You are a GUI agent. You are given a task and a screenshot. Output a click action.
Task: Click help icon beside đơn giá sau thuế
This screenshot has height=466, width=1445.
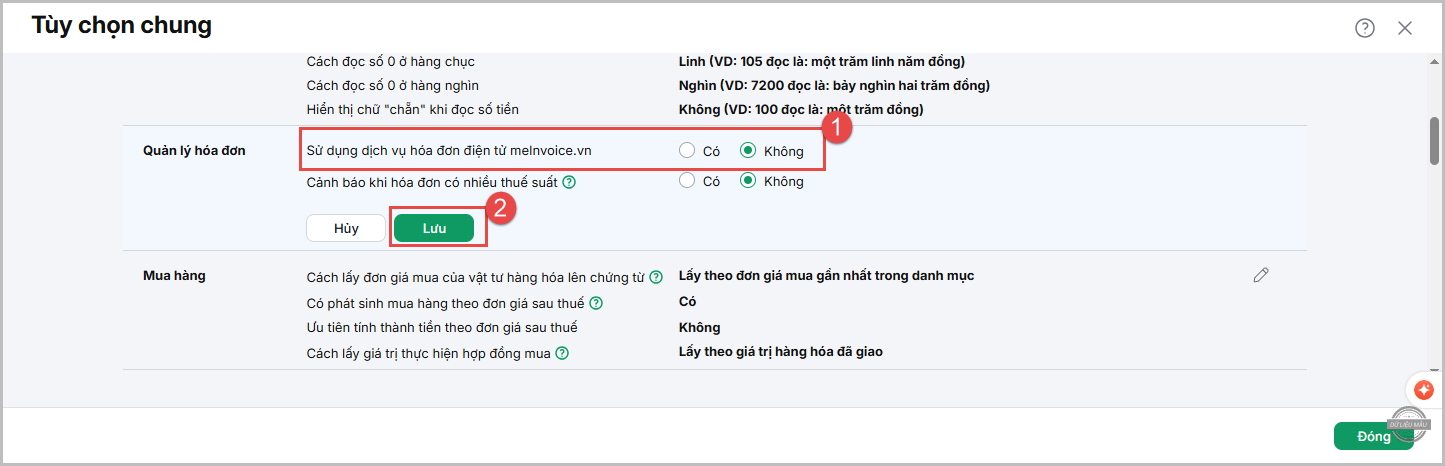595,303
